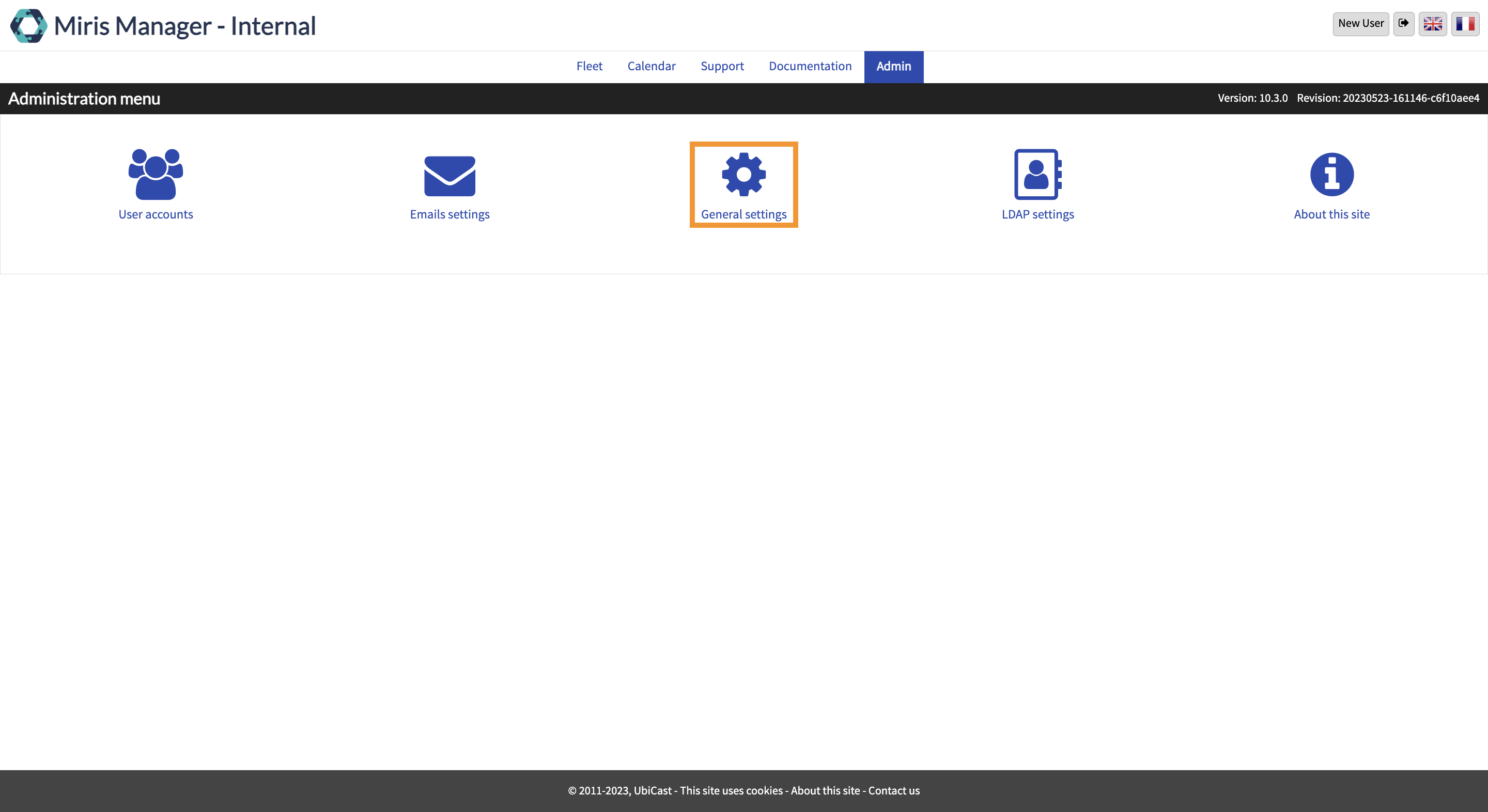The width and height of the screenshot is (1488, 812).
Task: Select the Support tab
Action: click(x=722, y=67)
